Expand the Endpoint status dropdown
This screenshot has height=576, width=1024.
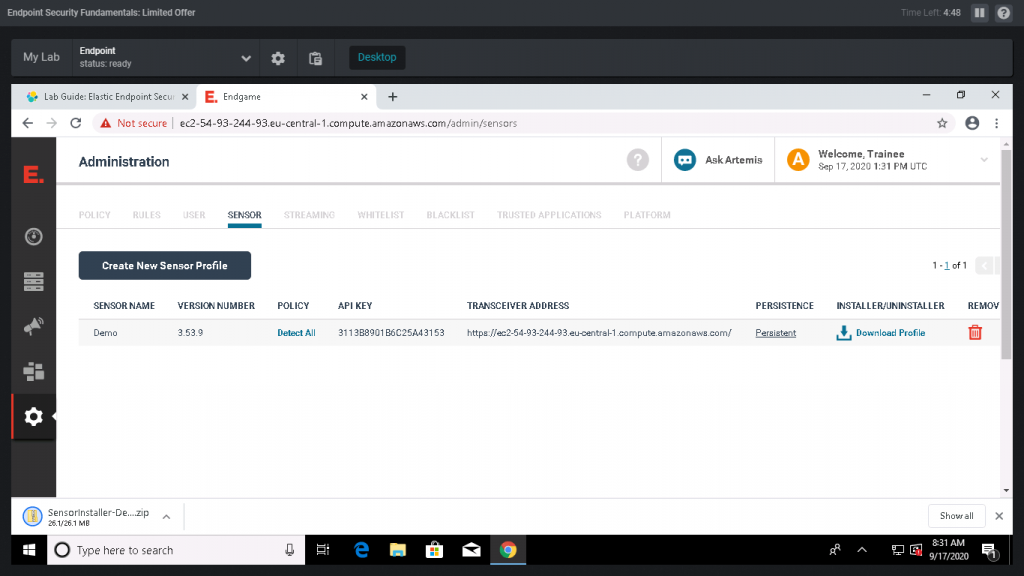[246, 58]
